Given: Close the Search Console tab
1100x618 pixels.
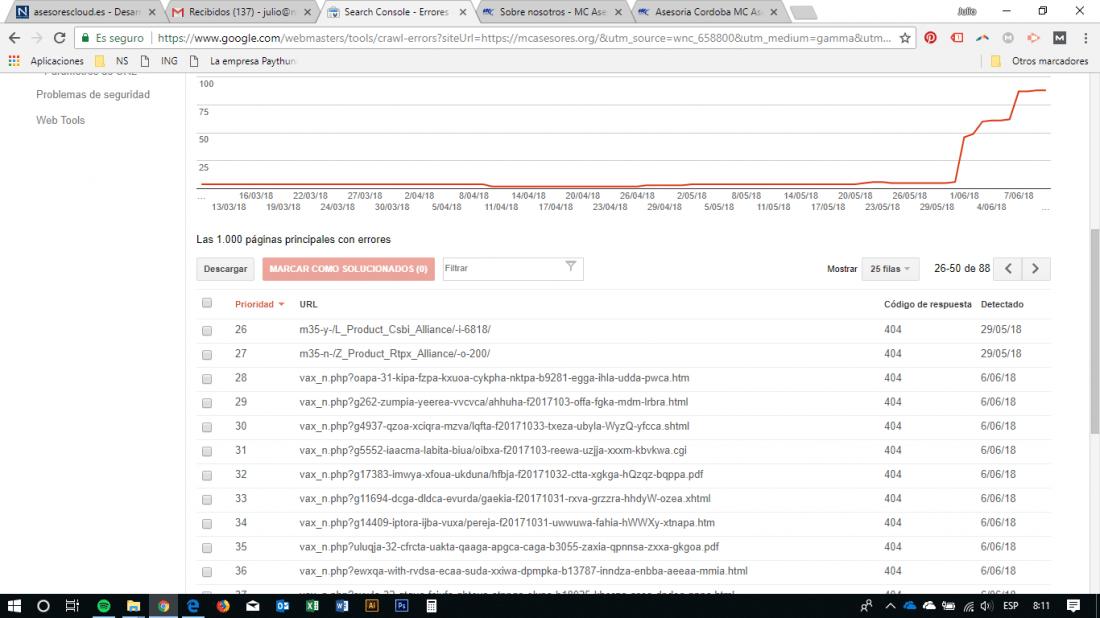Looking at the screenshot, I should [x=462, y=12].
